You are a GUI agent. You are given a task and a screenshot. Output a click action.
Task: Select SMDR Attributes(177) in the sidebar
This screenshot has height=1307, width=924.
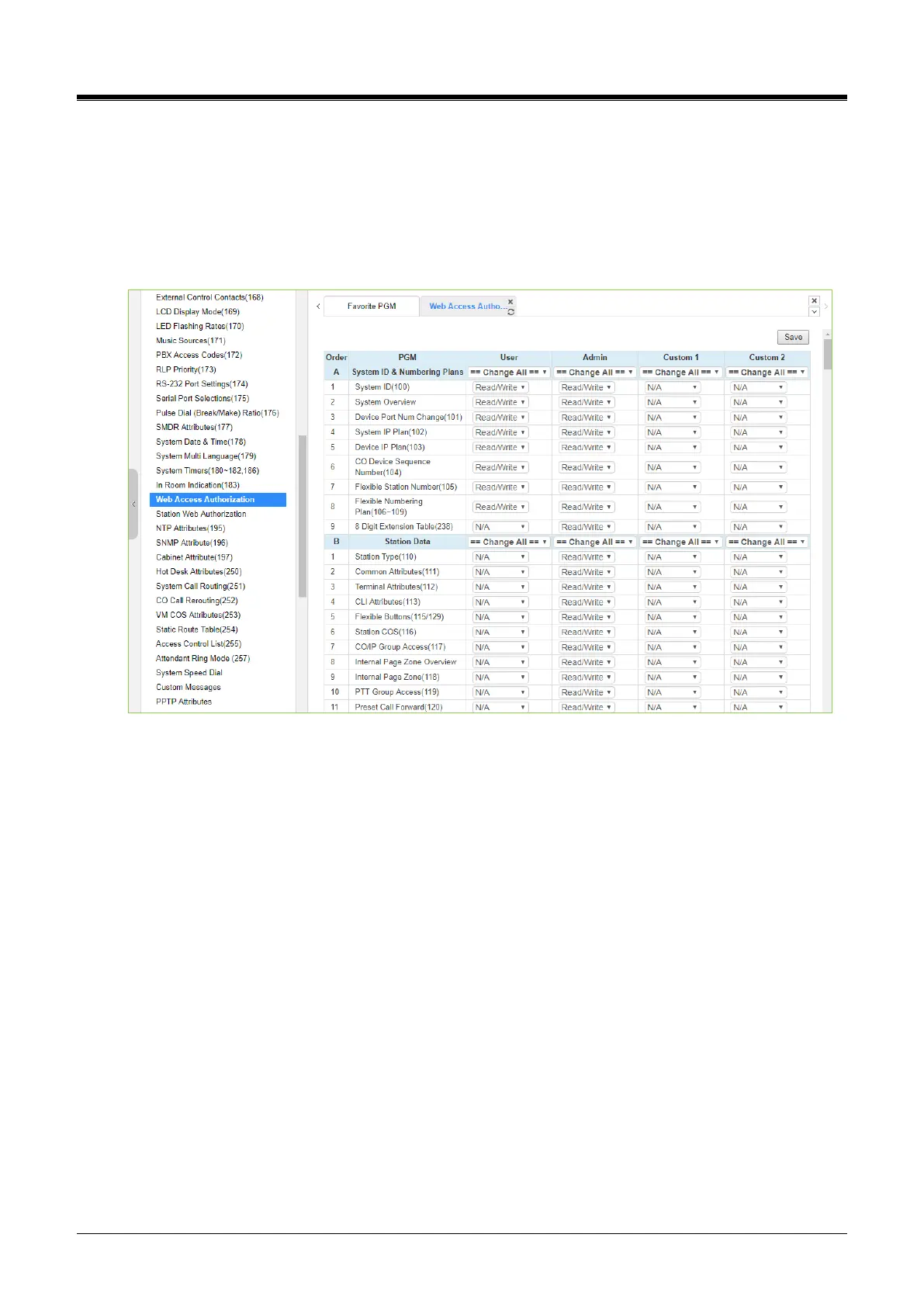click(x=194, y=427)
